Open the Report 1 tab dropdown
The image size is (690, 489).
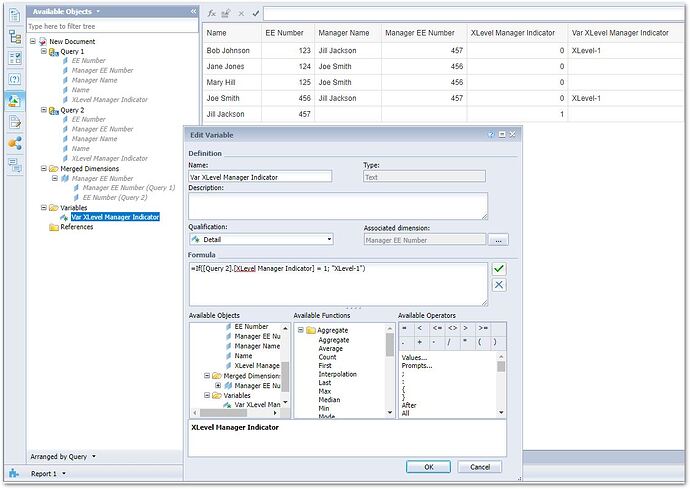pyautogui.click(x=64, y=474)
